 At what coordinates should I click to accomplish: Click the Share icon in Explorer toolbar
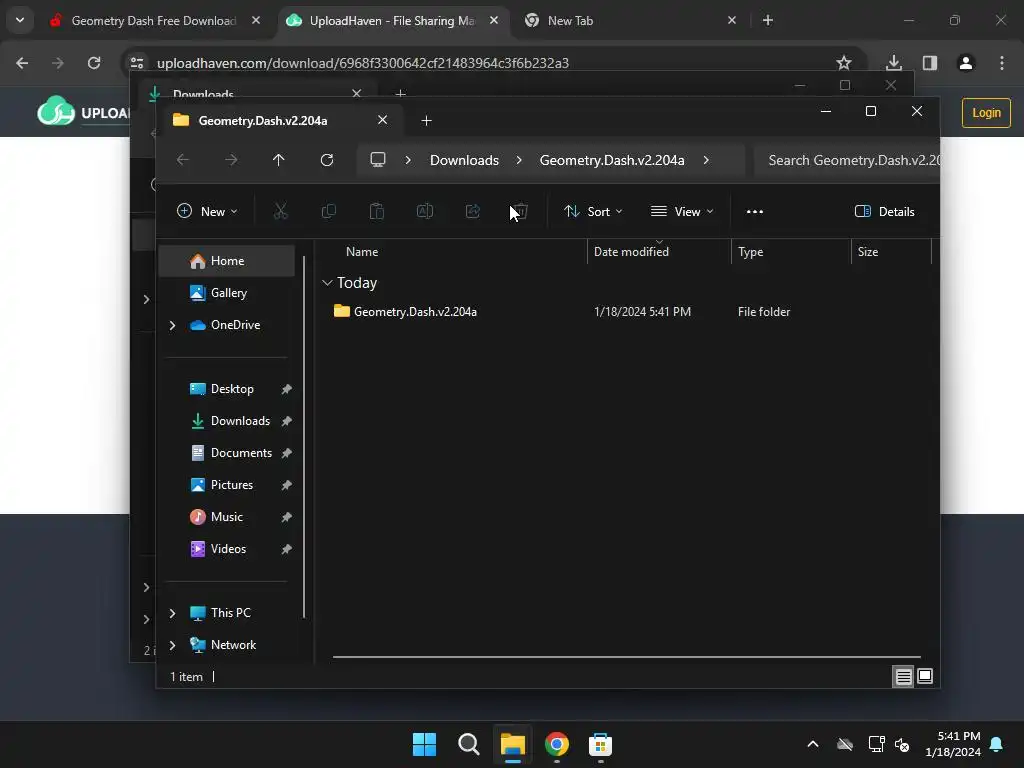473,212
